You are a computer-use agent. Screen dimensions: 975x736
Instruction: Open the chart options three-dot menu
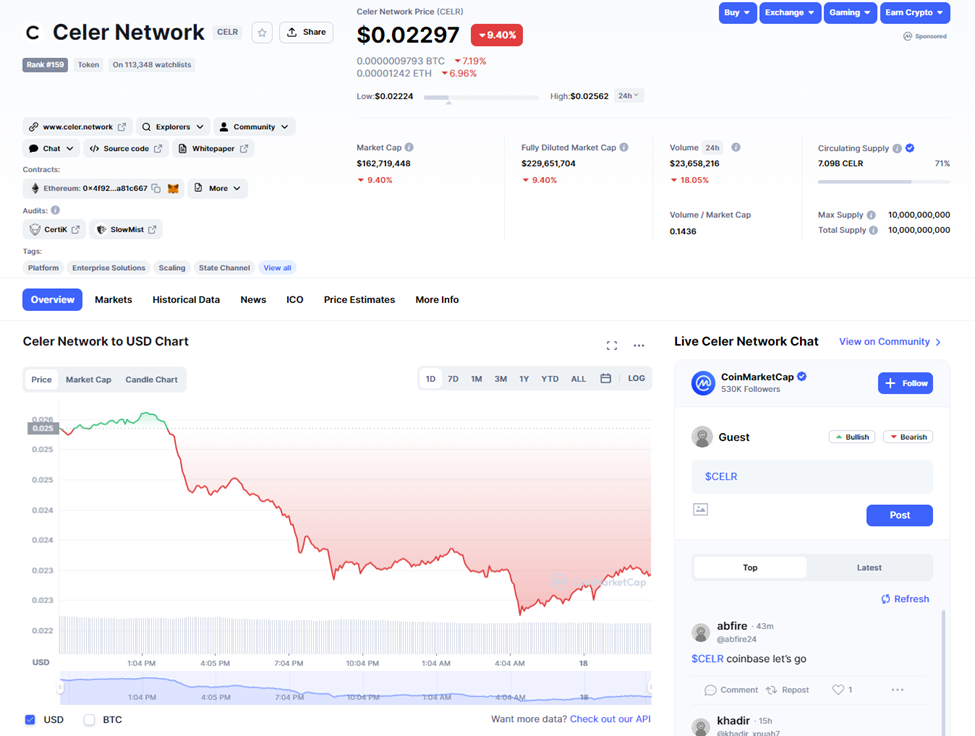pyautogui.click(x=639, y=346)
